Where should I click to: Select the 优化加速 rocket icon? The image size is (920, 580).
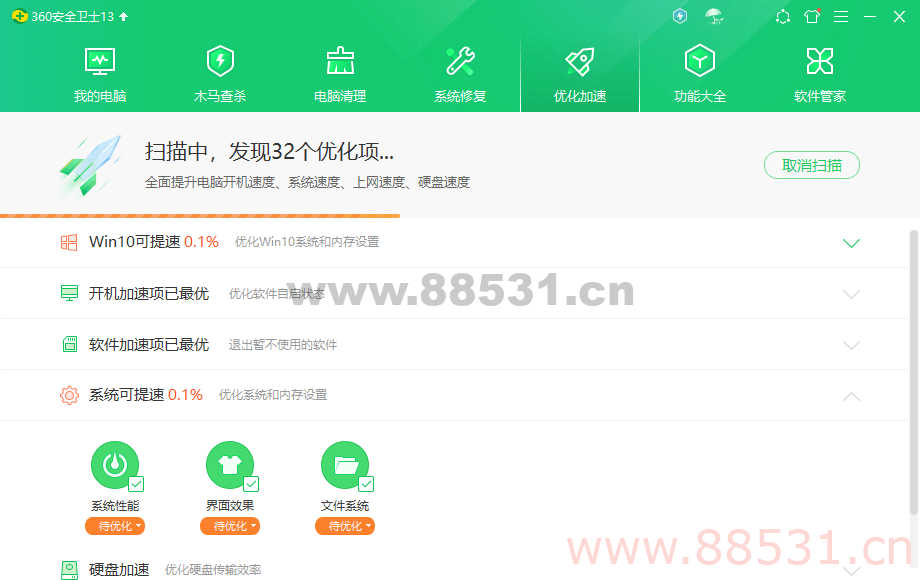(580, 61)
